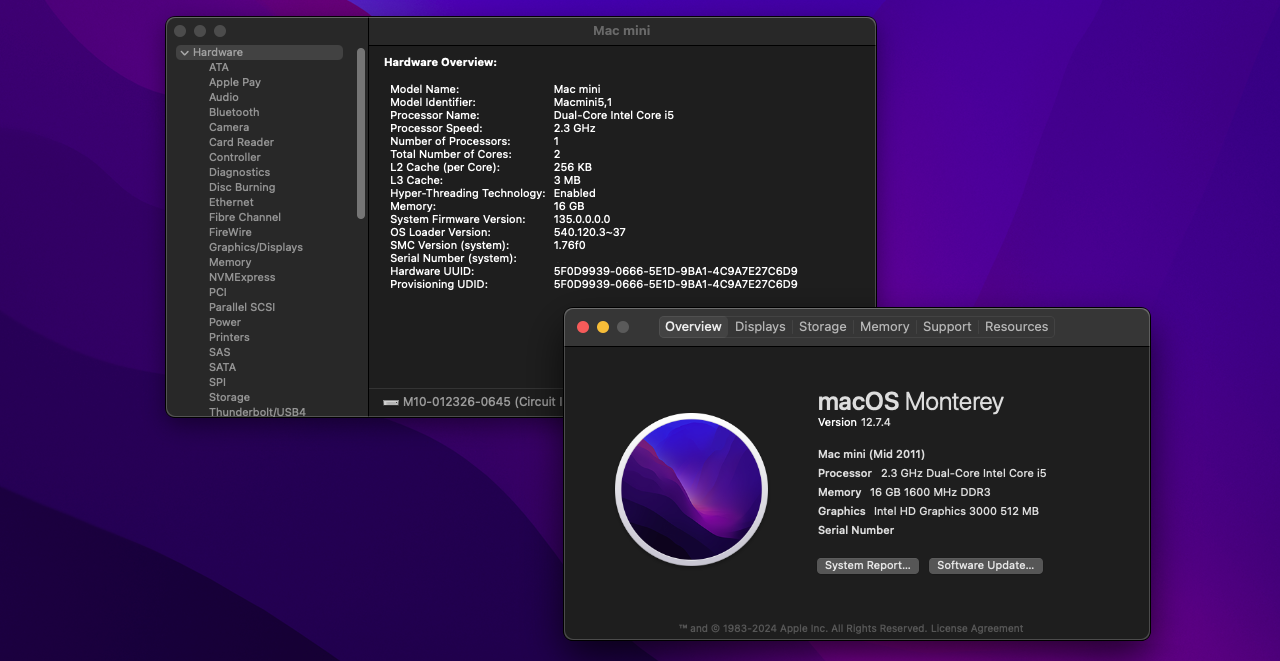Click the Hardware UUID value
Image resolution: width=1280 pixels, height=661 pixels.
click(675, 271)
